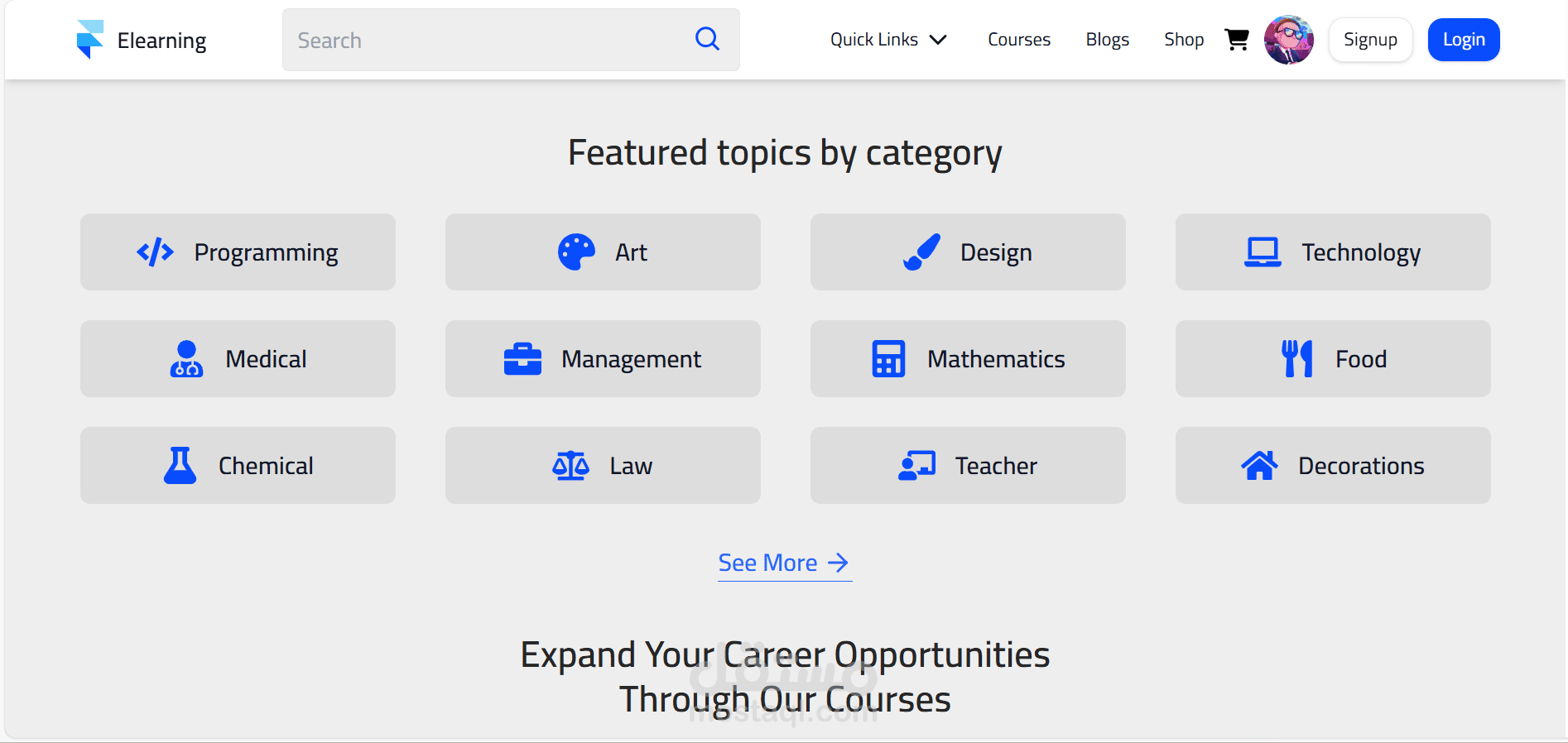The image size is (1568, 743).
Task: Follow the See More link
Action: [783, 563]
